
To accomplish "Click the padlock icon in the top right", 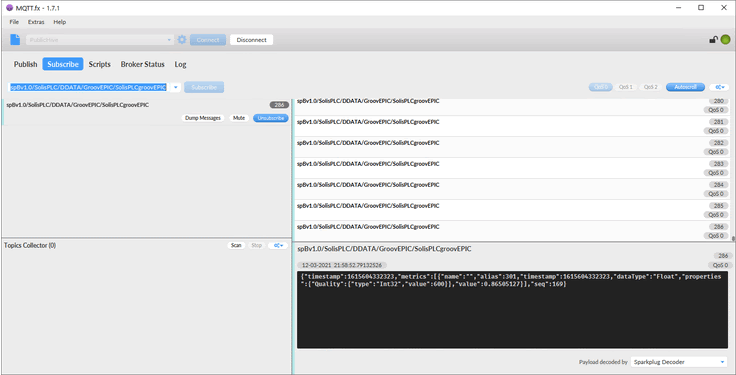I will tap(713, 40).
